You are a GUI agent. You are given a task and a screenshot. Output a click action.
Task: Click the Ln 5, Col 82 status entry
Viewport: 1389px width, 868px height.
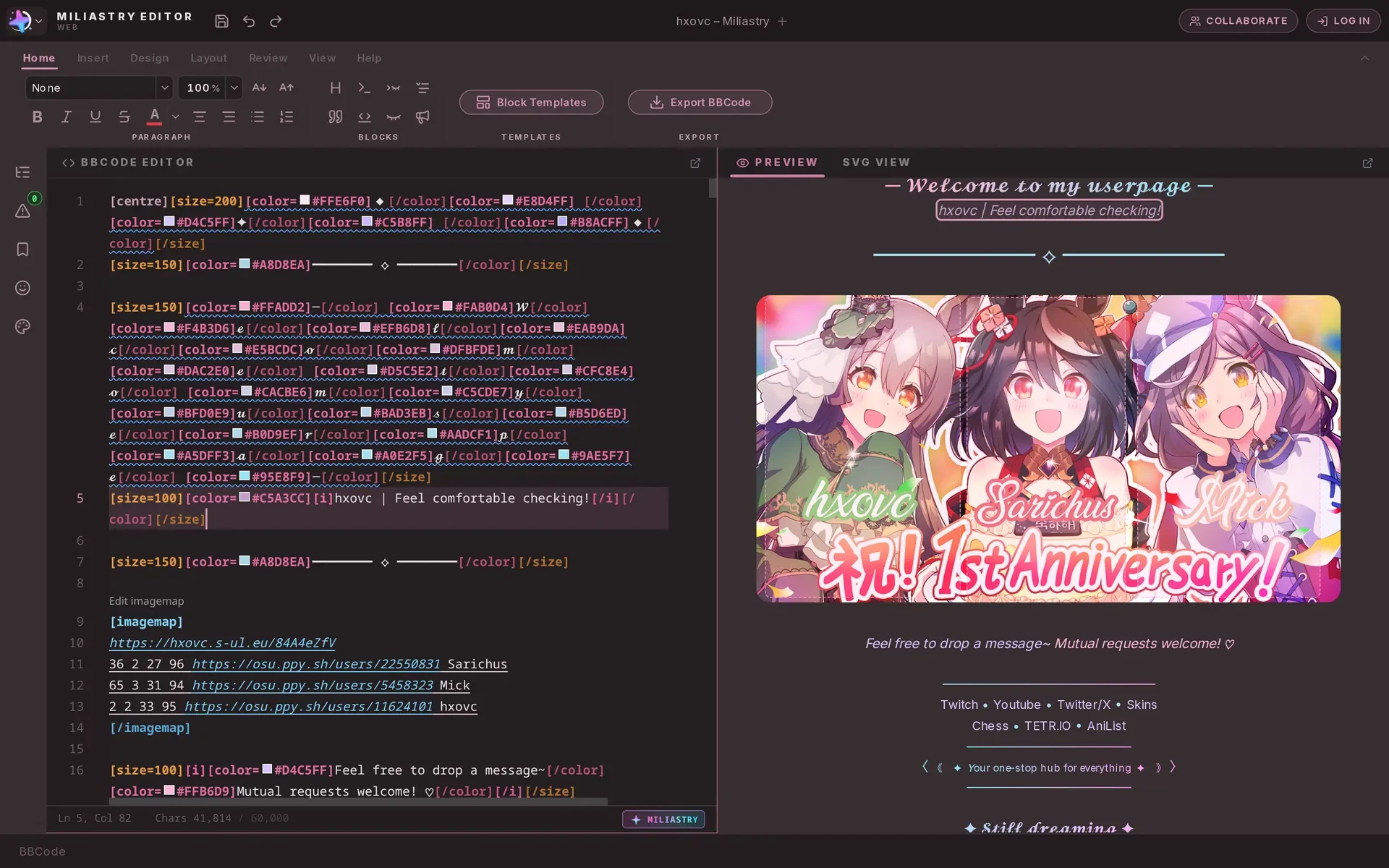pyautogui.click(x=94, y=818)
